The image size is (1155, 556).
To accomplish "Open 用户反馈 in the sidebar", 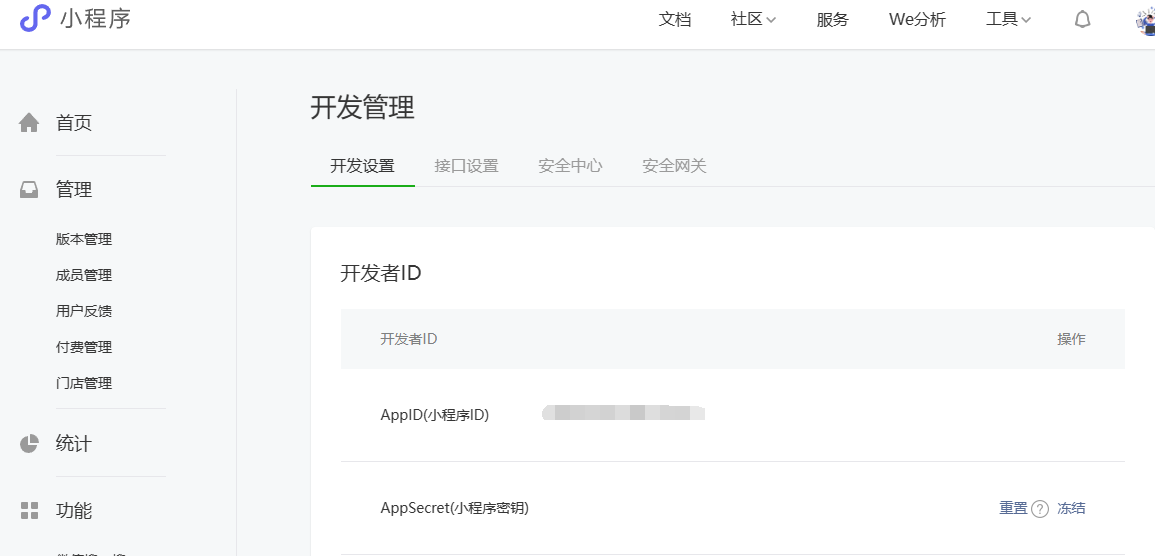I will tap(84, 312).
